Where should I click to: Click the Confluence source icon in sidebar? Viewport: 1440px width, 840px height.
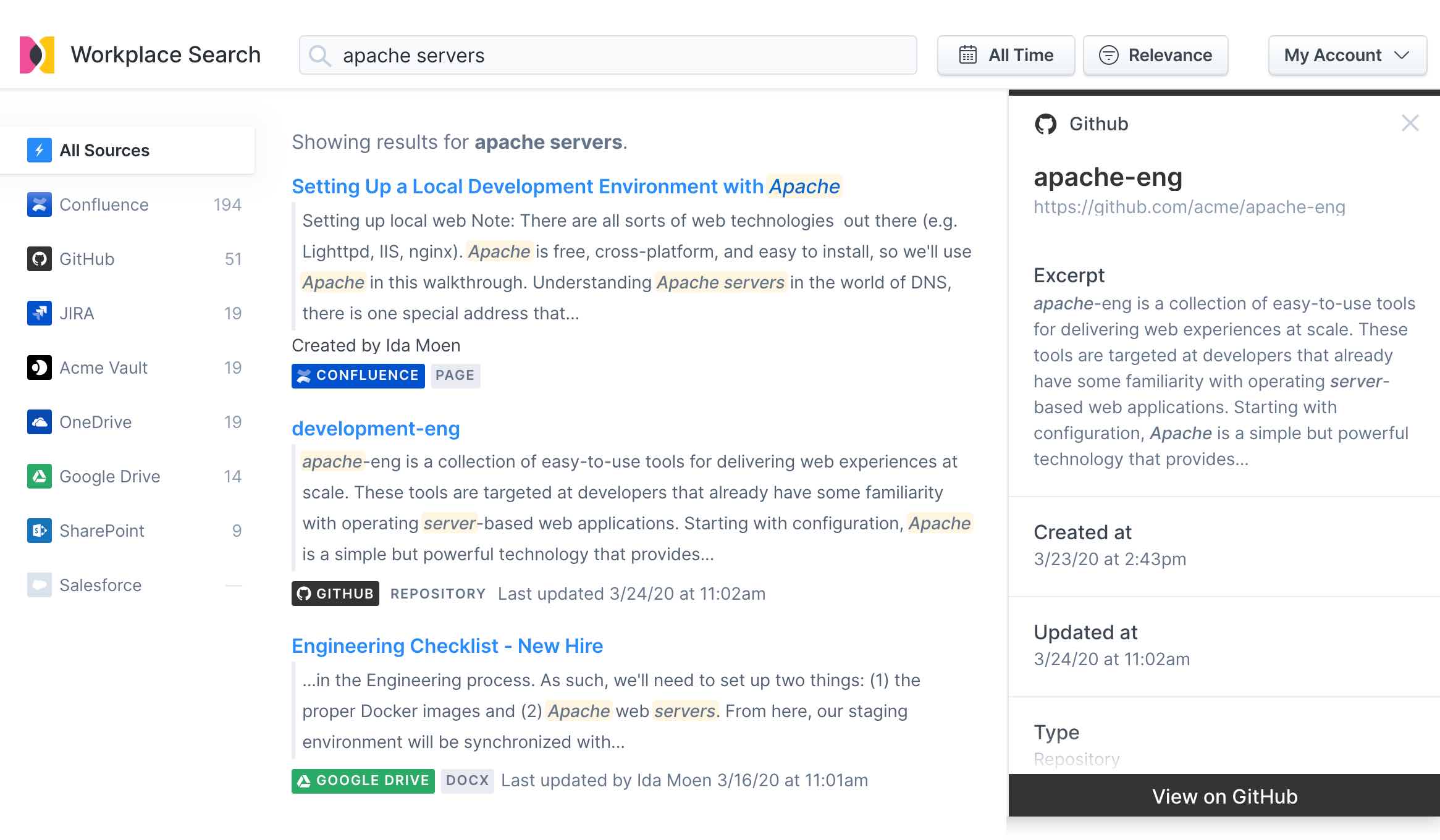[x=39, y=204]
